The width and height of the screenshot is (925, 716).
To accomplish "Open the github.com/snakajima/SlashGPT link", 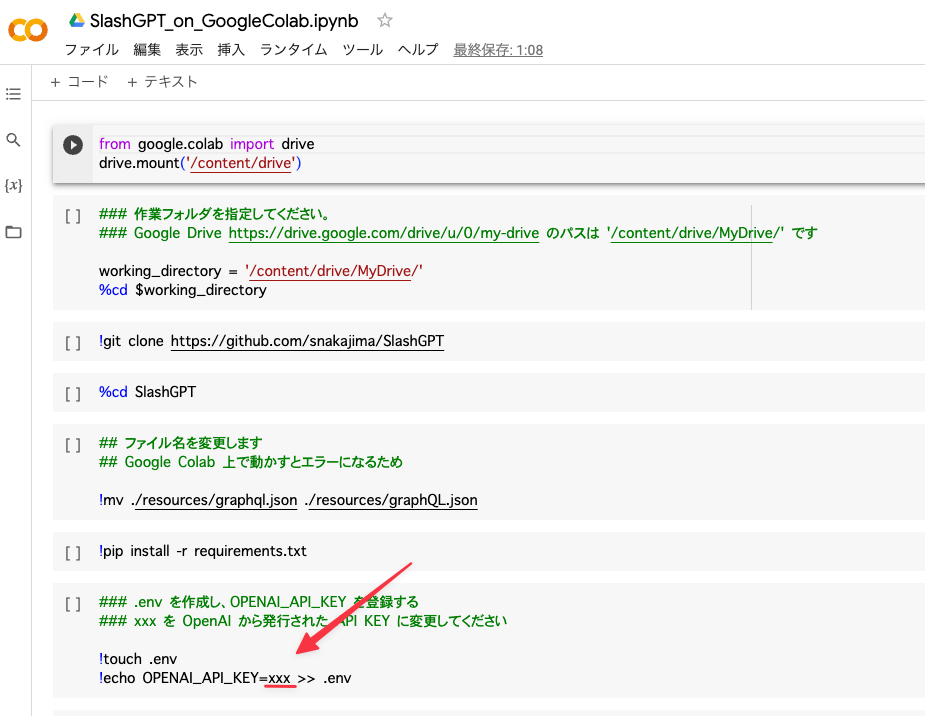I will (307, 341).
